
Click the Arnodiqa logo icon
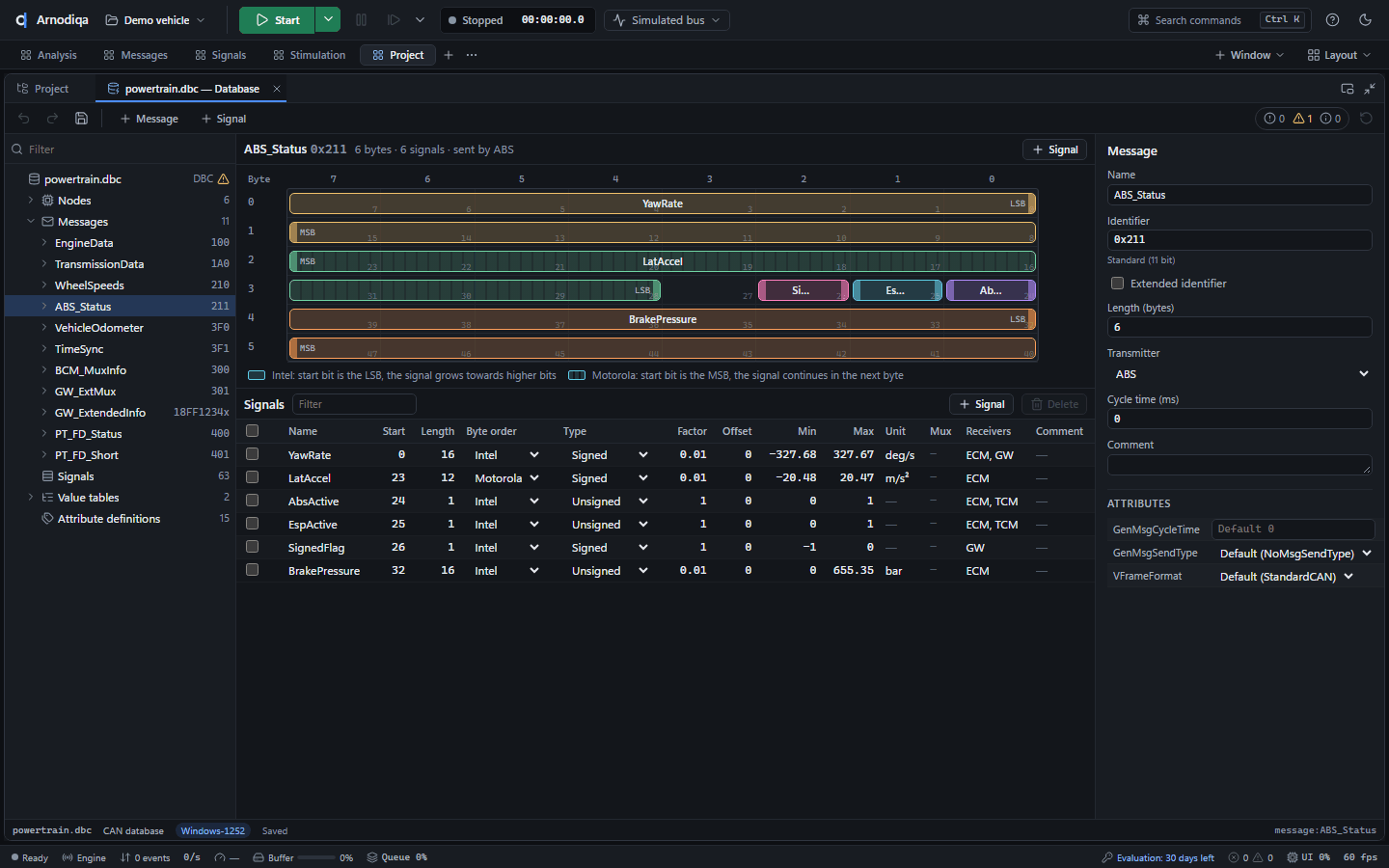pyautogui.click(x=21, y=20)
